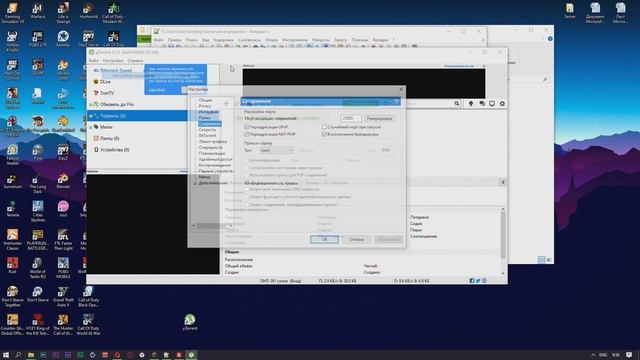
Task: Click the lightbulb icon in uTorrent toolbar
Action: [471, 104]
